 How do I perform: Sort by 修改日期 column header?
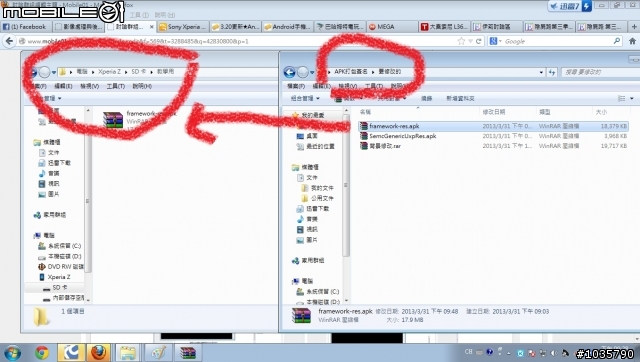494,112
